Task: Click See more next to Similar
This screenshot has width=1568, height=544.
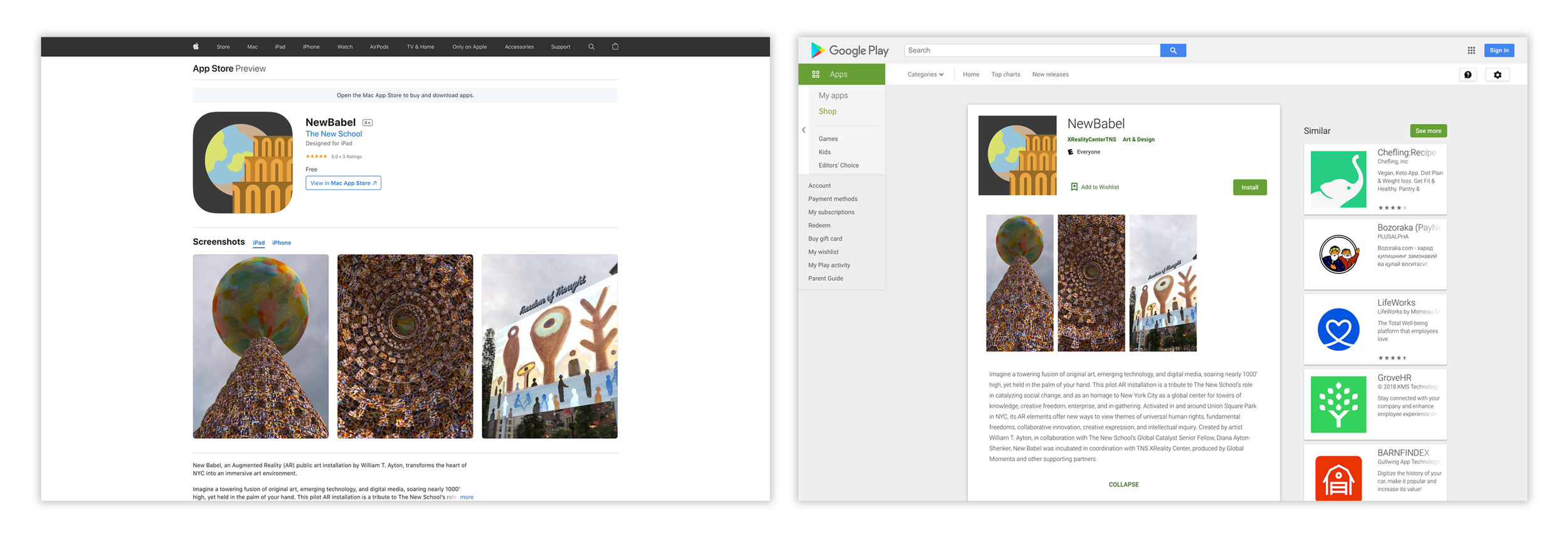Action: tap(1428, 131)
